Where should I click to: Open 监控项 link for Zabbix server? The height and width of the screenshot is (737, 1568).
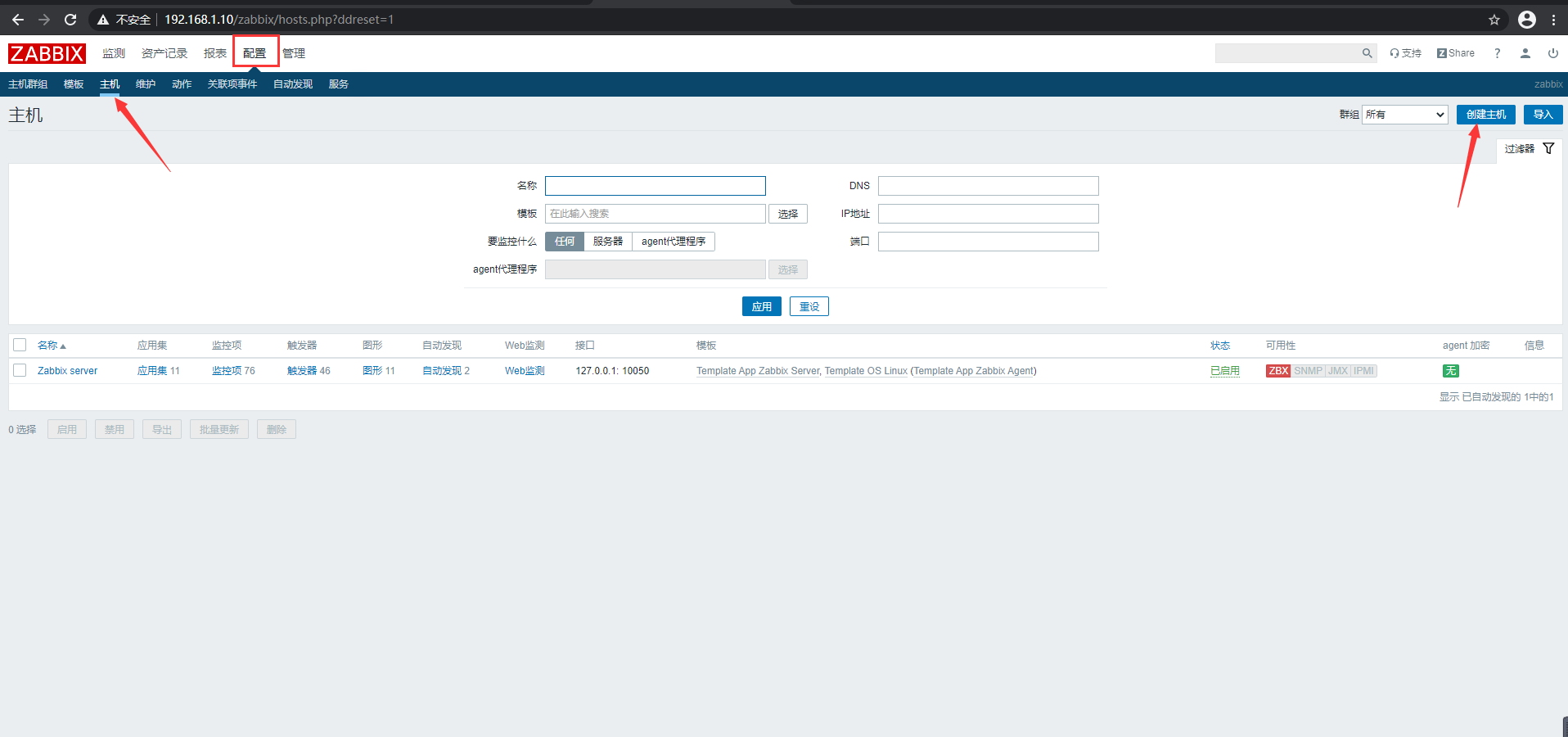(227, 371)
